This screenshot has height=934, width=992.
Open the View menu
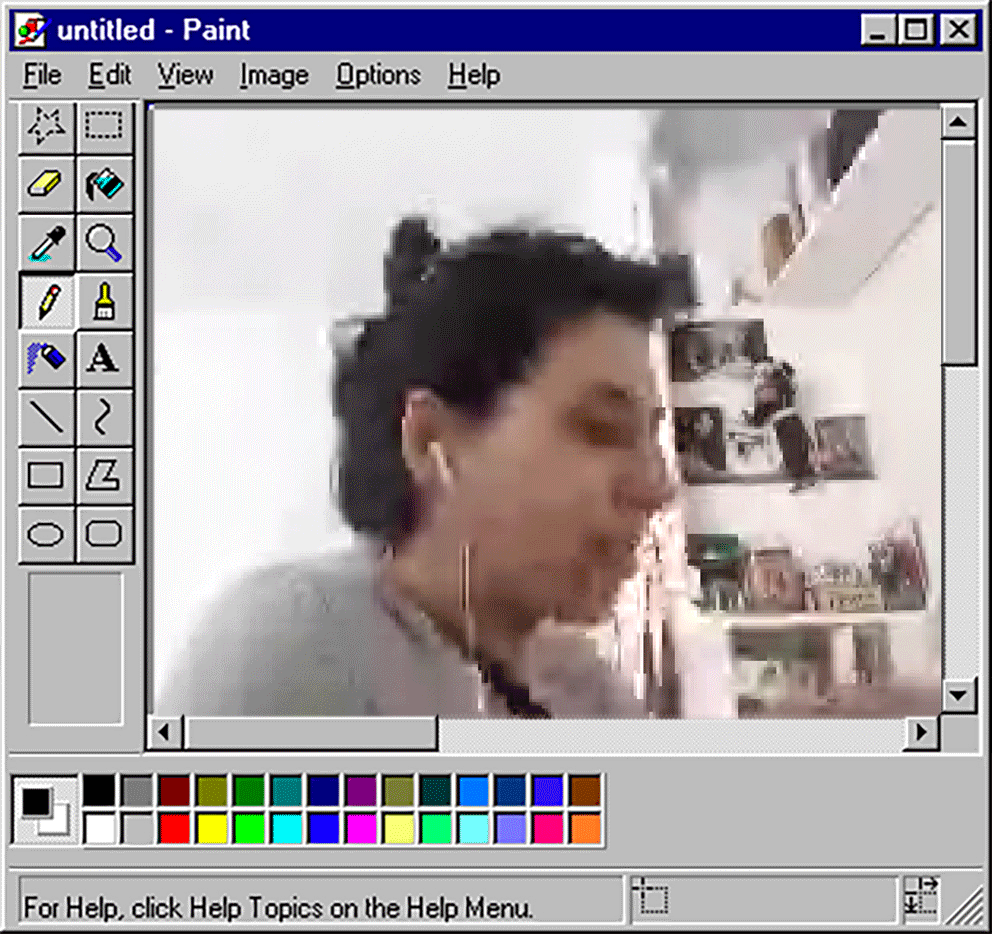pyautogui.click(x=185, y=75)
